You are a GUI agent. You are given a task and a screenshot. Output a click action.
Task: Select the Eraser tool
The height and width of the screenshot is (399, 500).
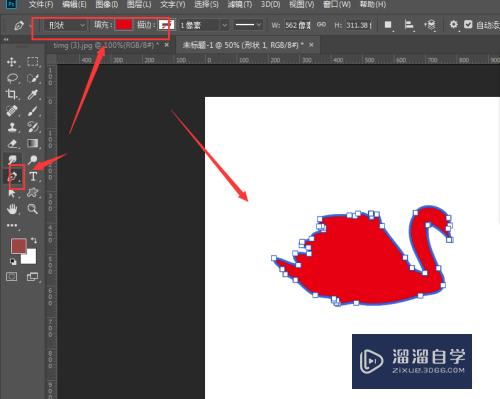[12, 143]
